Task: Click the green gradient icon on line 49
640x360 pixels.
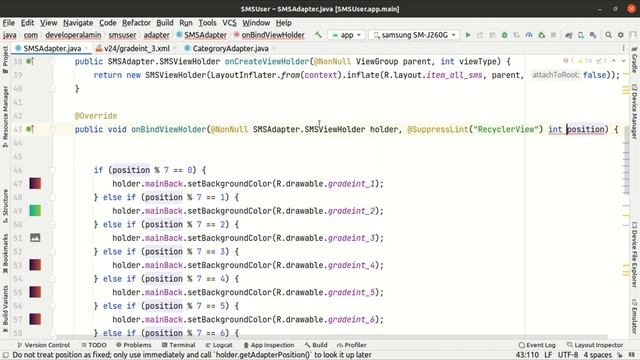Action: click(35, 211)
